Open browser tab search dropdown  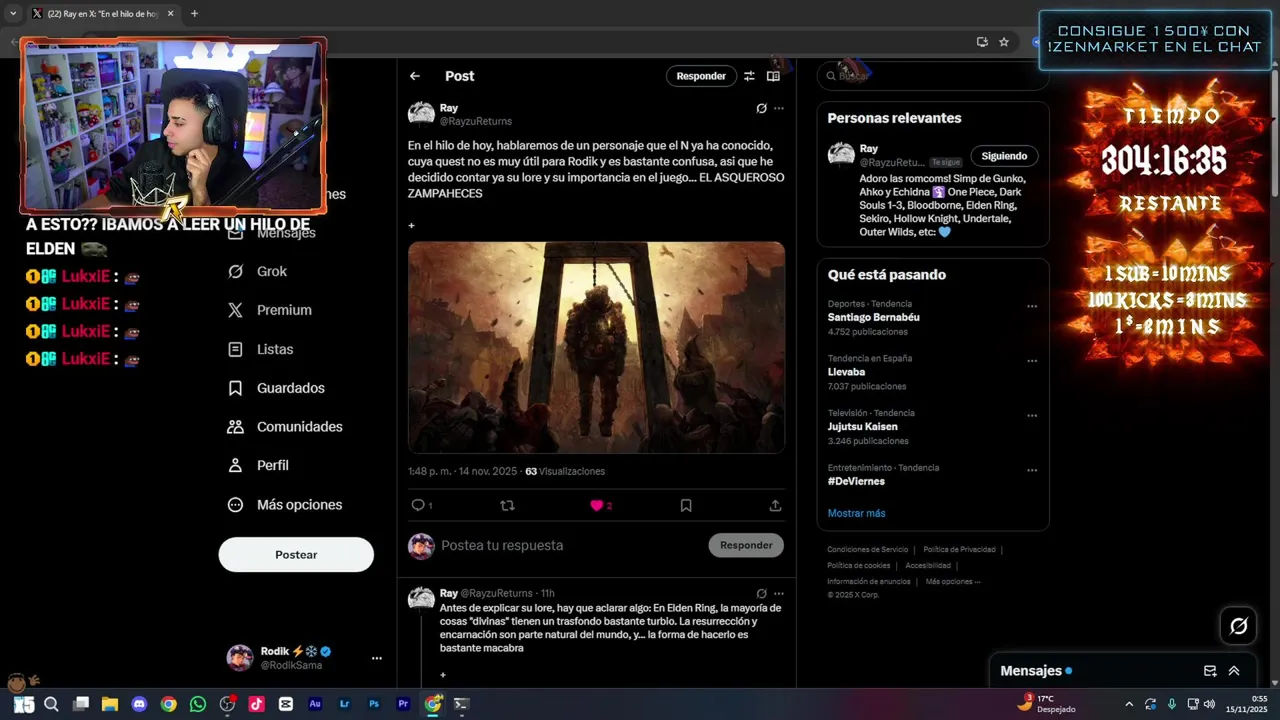(x=13, y=14)
